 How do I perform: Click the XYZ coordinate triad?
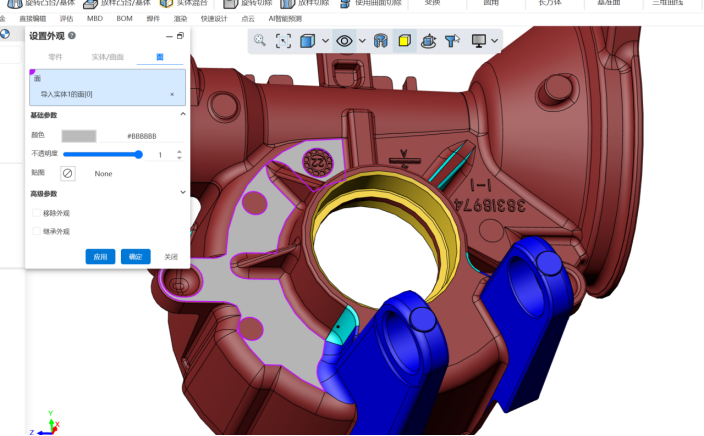click(45, 423)
